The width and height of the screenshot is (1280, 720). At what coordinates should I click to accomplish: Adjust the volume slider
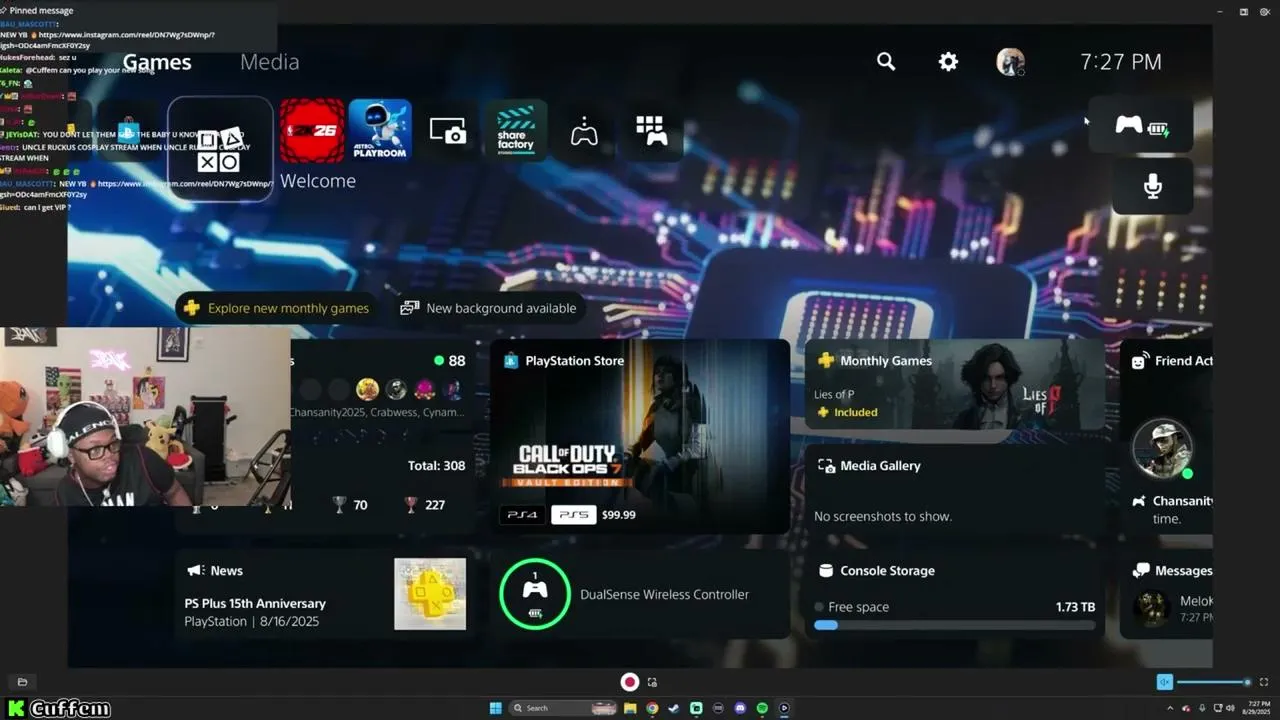click(1214, 682)
